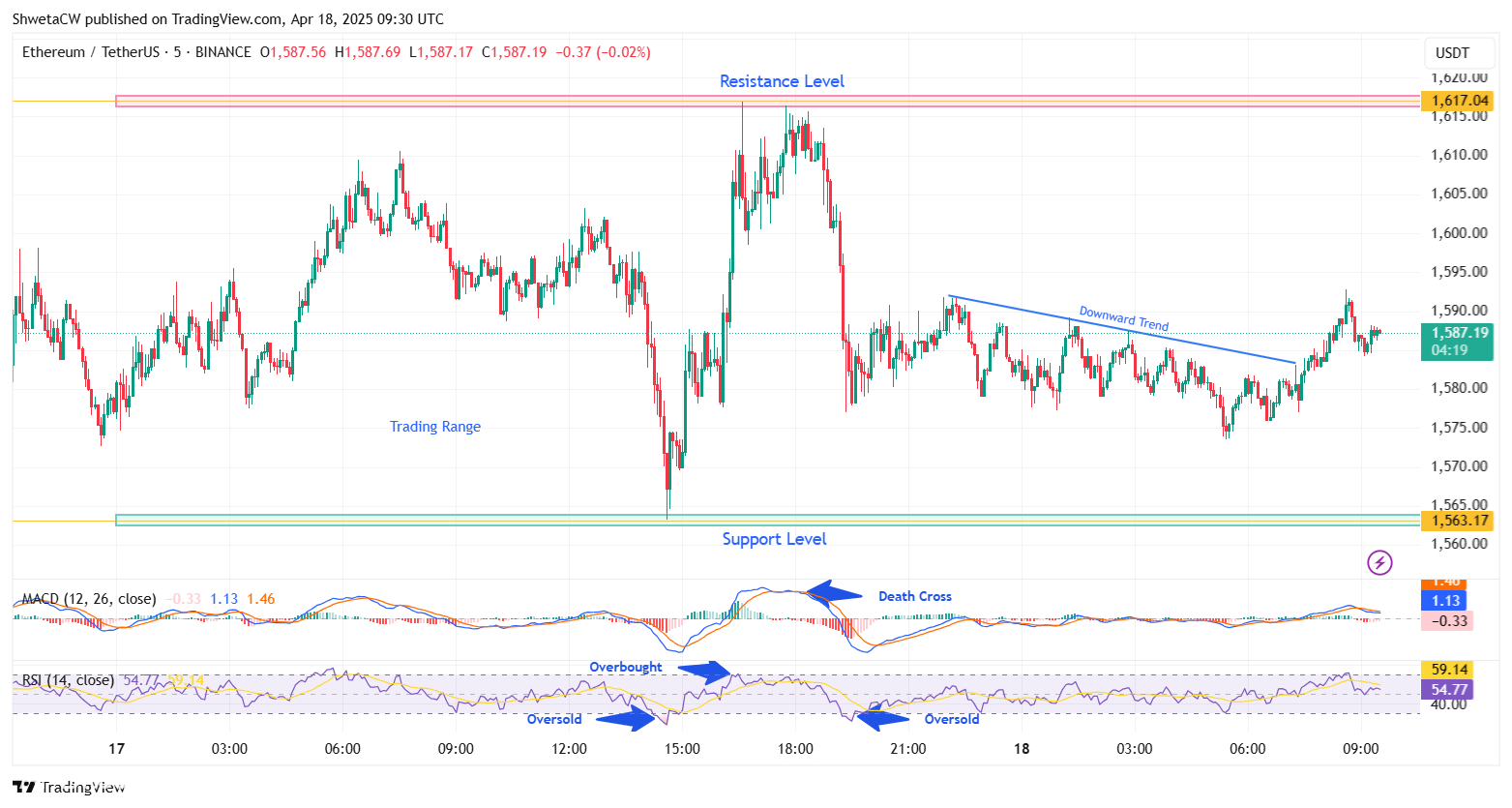The image size is (1512, 808).
Task: Select the Overbought annotation on RSI
Action: click(626, 667)
